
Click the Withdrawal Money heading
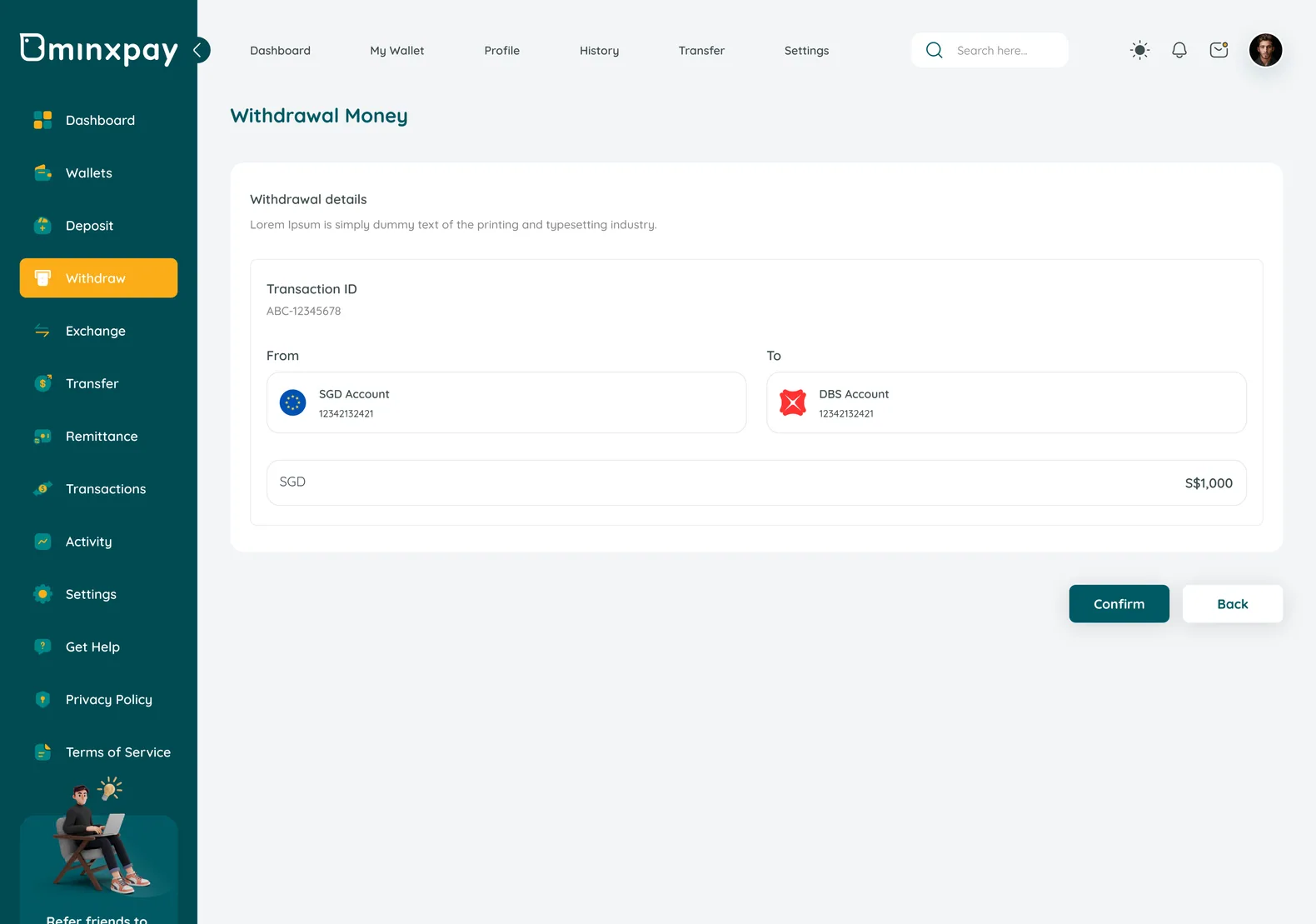(319, 115)
